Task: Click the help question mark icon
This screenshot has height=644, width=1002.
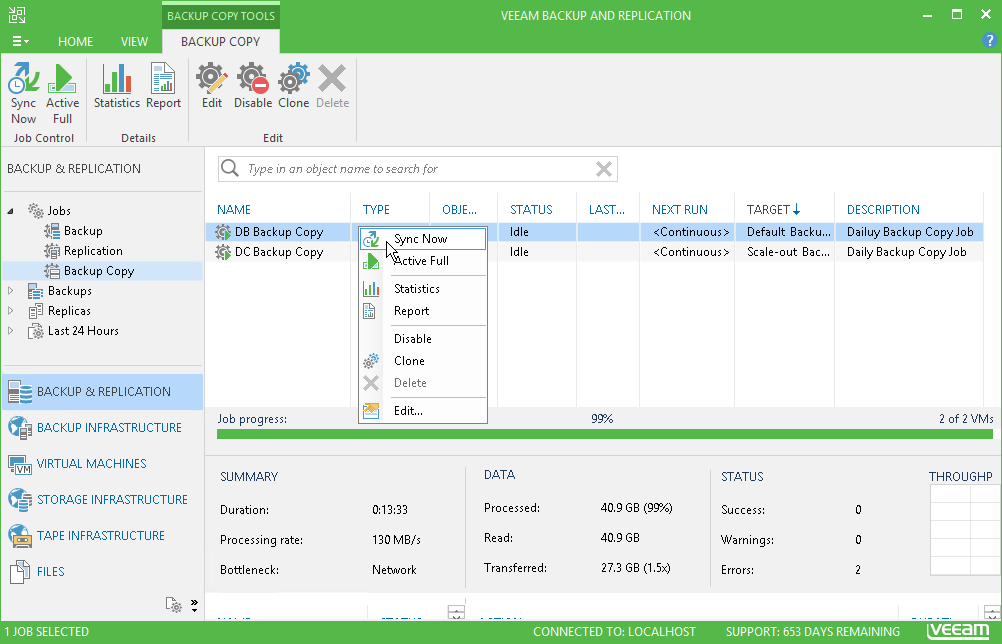Action: coord(989,40)
